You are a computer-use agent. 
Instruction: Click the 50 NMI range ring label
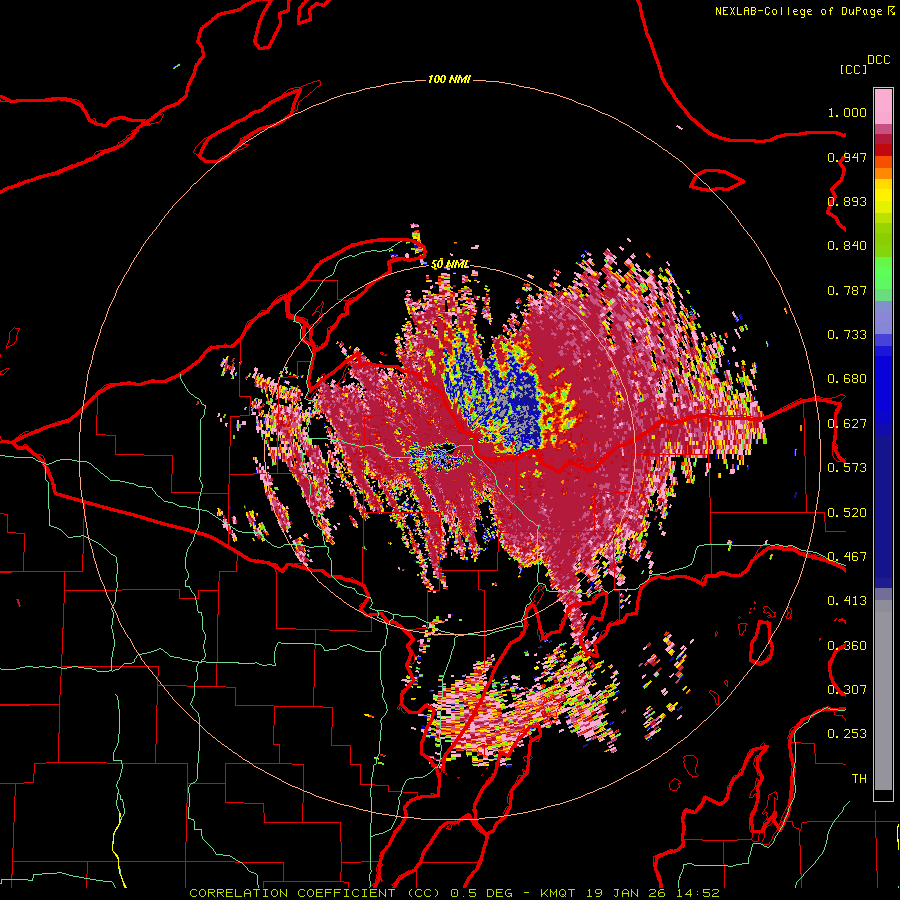(449, 265)
